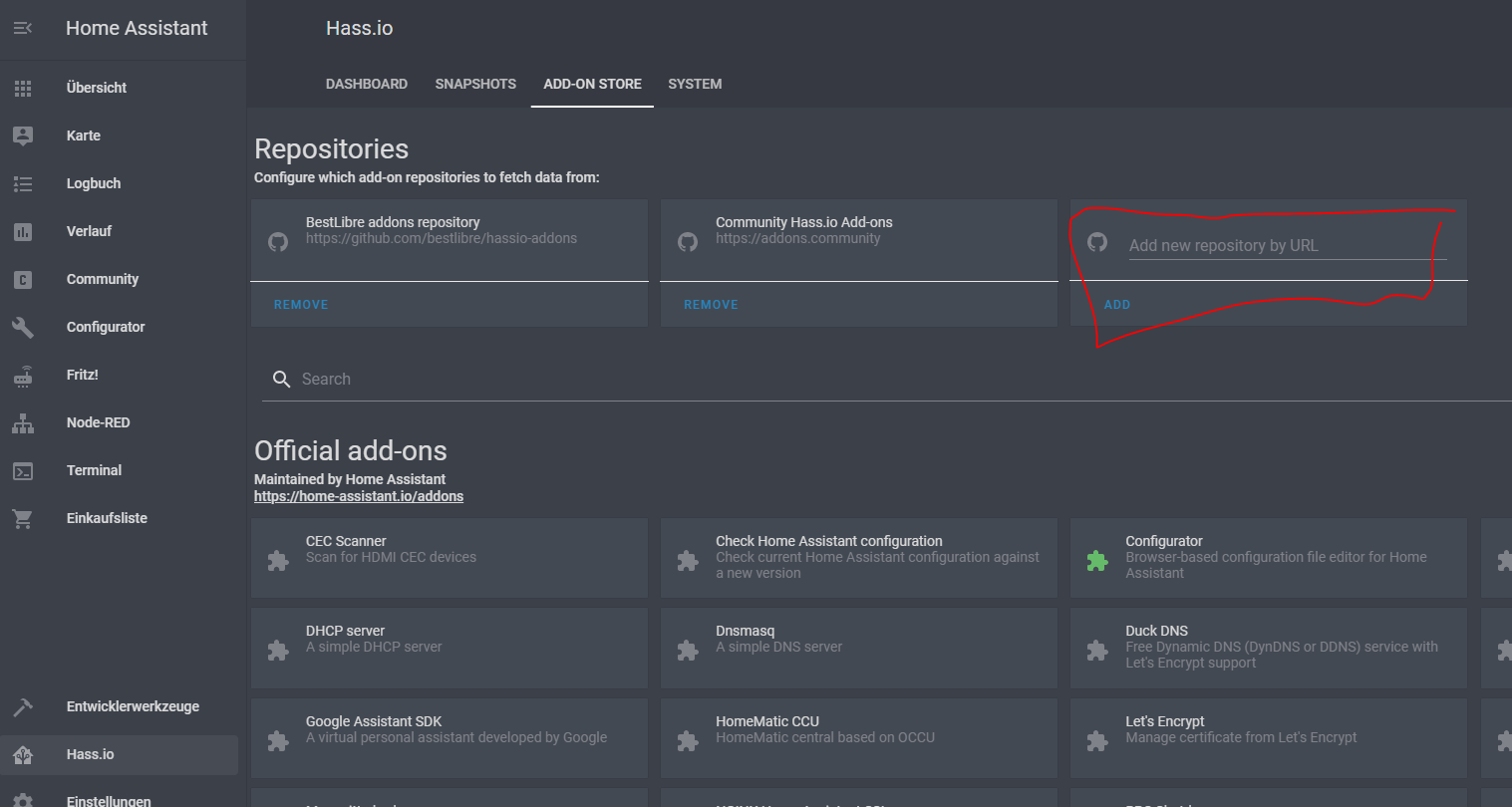Remove the Community Hass.io Add-ons repository
Image resolution: width=1512 pixels, height=807 pixels.
[711, 305]
